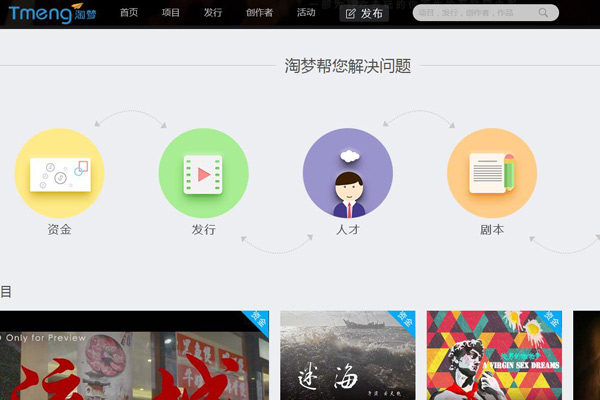The height and width of the screenshot is (400, 600).
Task: Click the blue 资金 ribbon on 迷海 poster
Action: click(402, 320)
